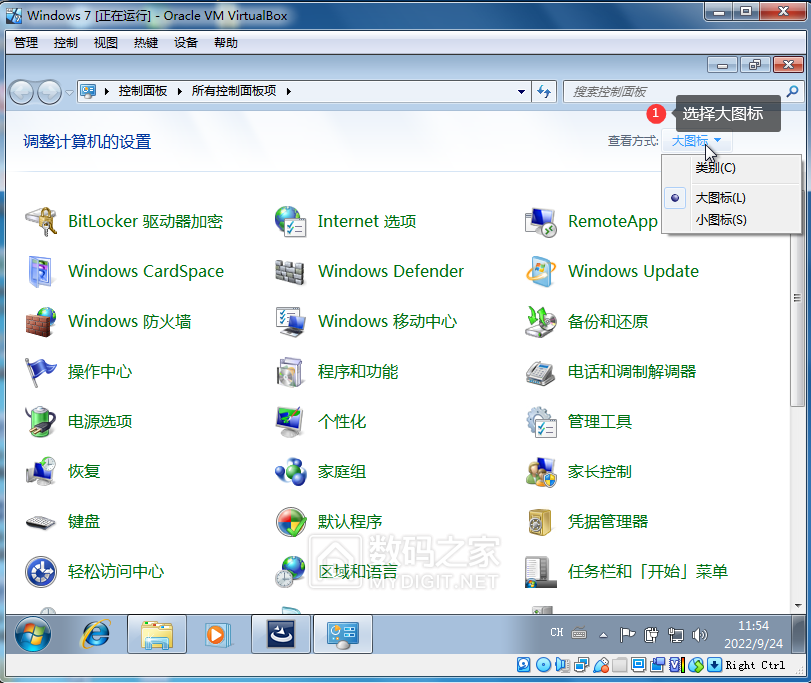Click the back navigation button
The width and height of the screenshot is (811, 683).
tap(21, 93)
